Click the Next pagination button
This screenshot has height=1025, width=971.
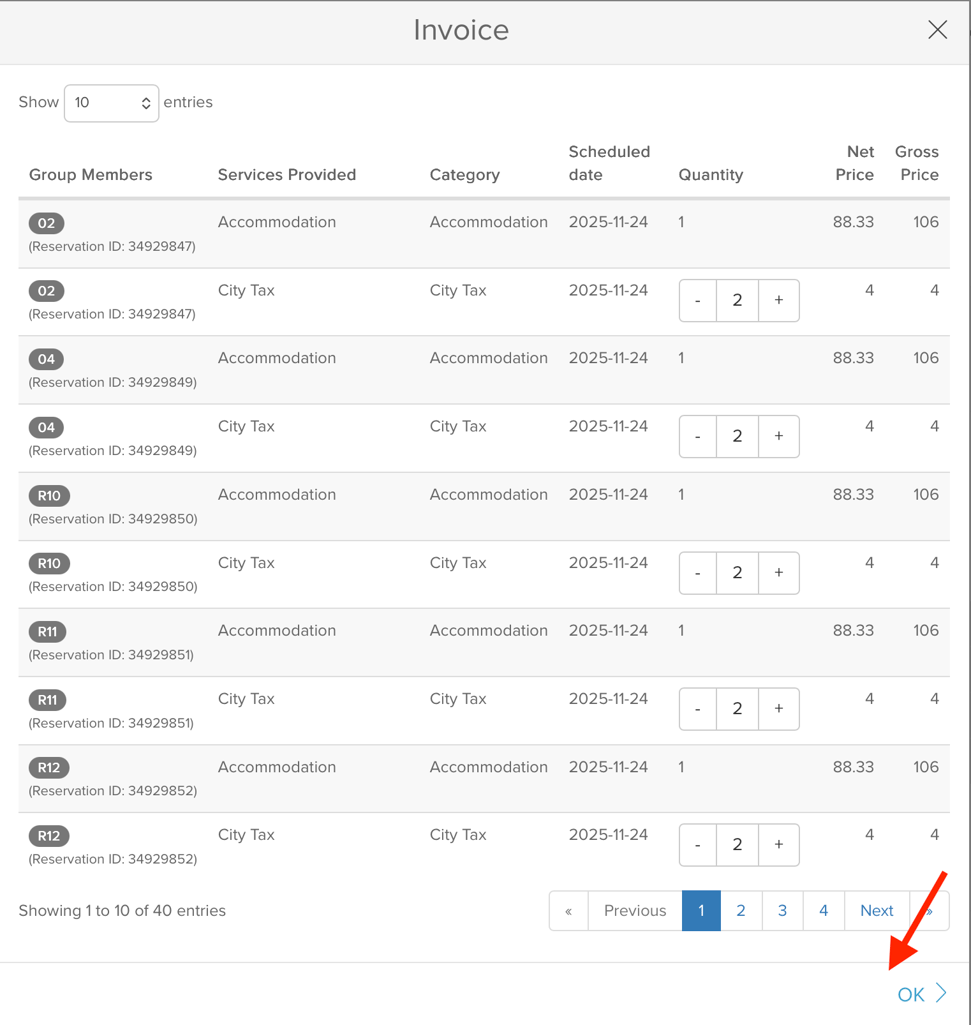pyautogui.click(x=877, y=911)
